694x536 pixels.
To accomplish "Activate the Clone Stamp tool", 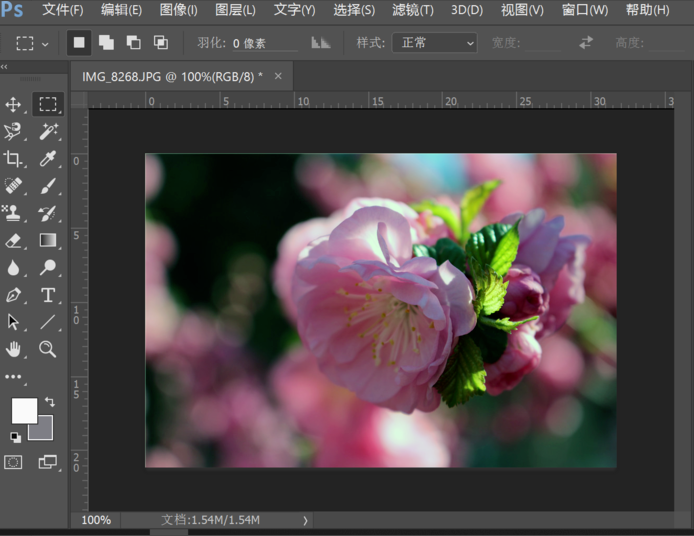I will [14, 213].
